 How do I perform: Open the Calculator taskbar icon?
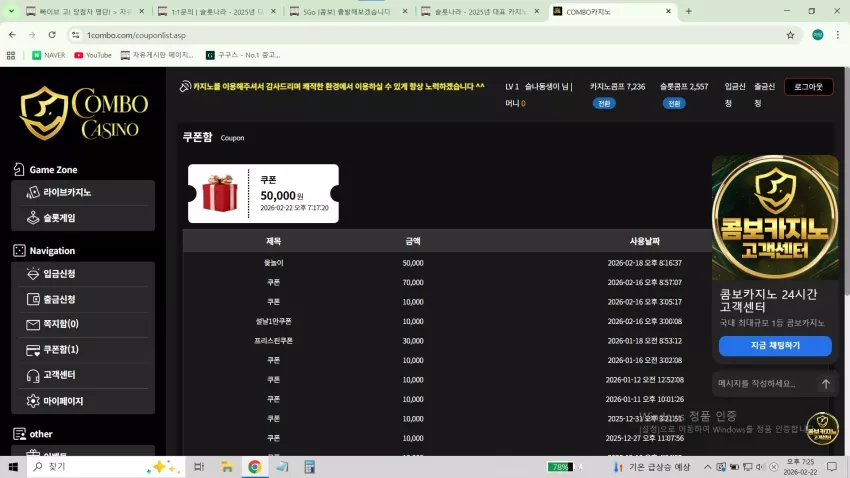(x=310, y=467)
